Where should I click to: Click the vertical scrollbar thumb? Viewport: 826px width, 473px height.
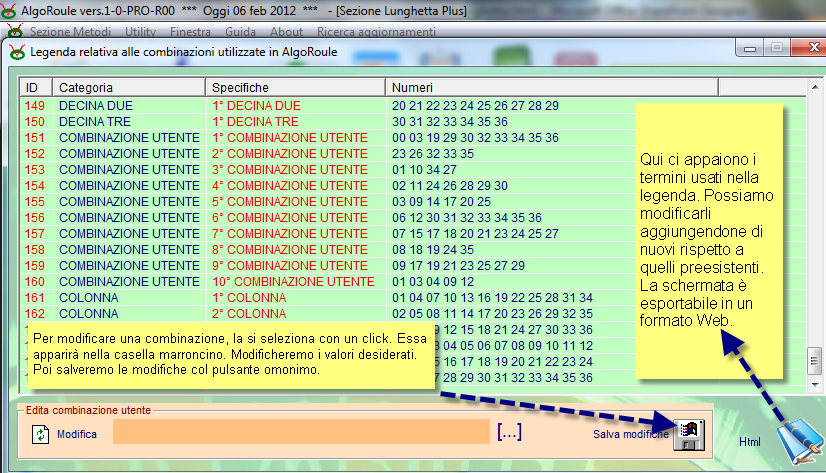point(814,361)
